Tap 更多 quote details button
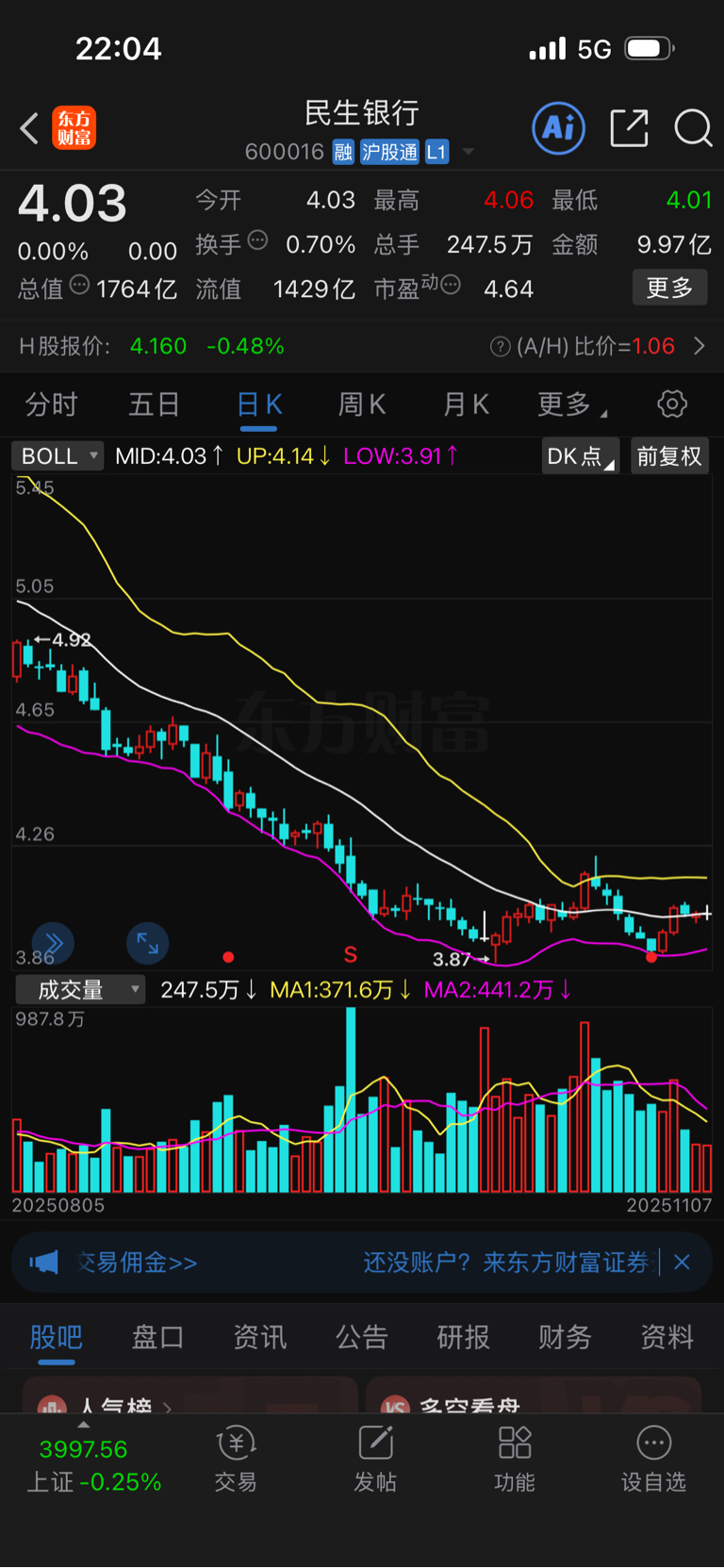Viewport: 724px width, 1568px height. coord(669,288)
